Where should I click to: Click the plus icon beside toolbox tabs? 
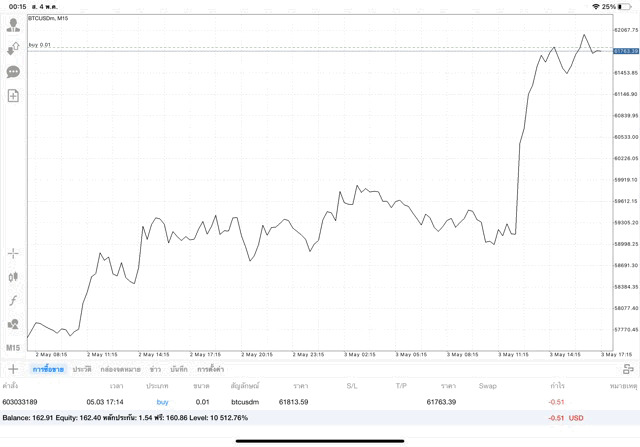(x=13, y=369)
